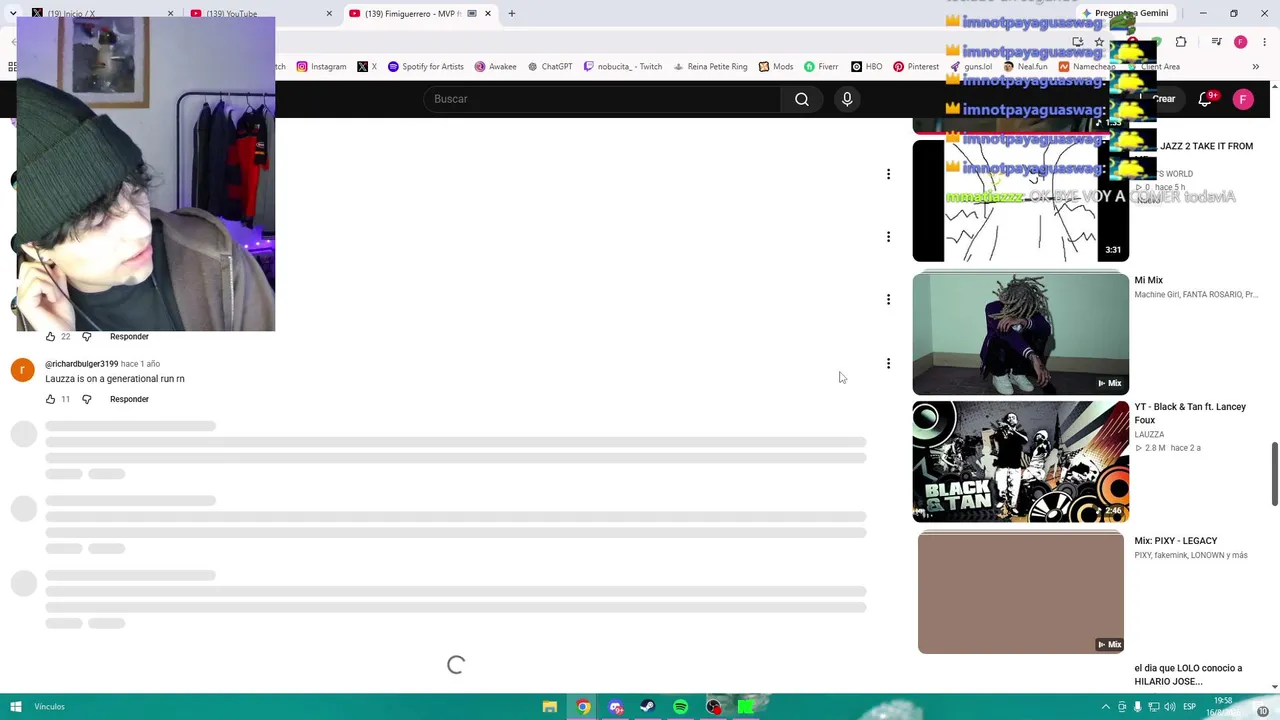Image resolution: width=1280 pixels, height=720 pixels.
Task: Open the Vínculos toolbar in taskbar
Action: [x=49, y=707]
